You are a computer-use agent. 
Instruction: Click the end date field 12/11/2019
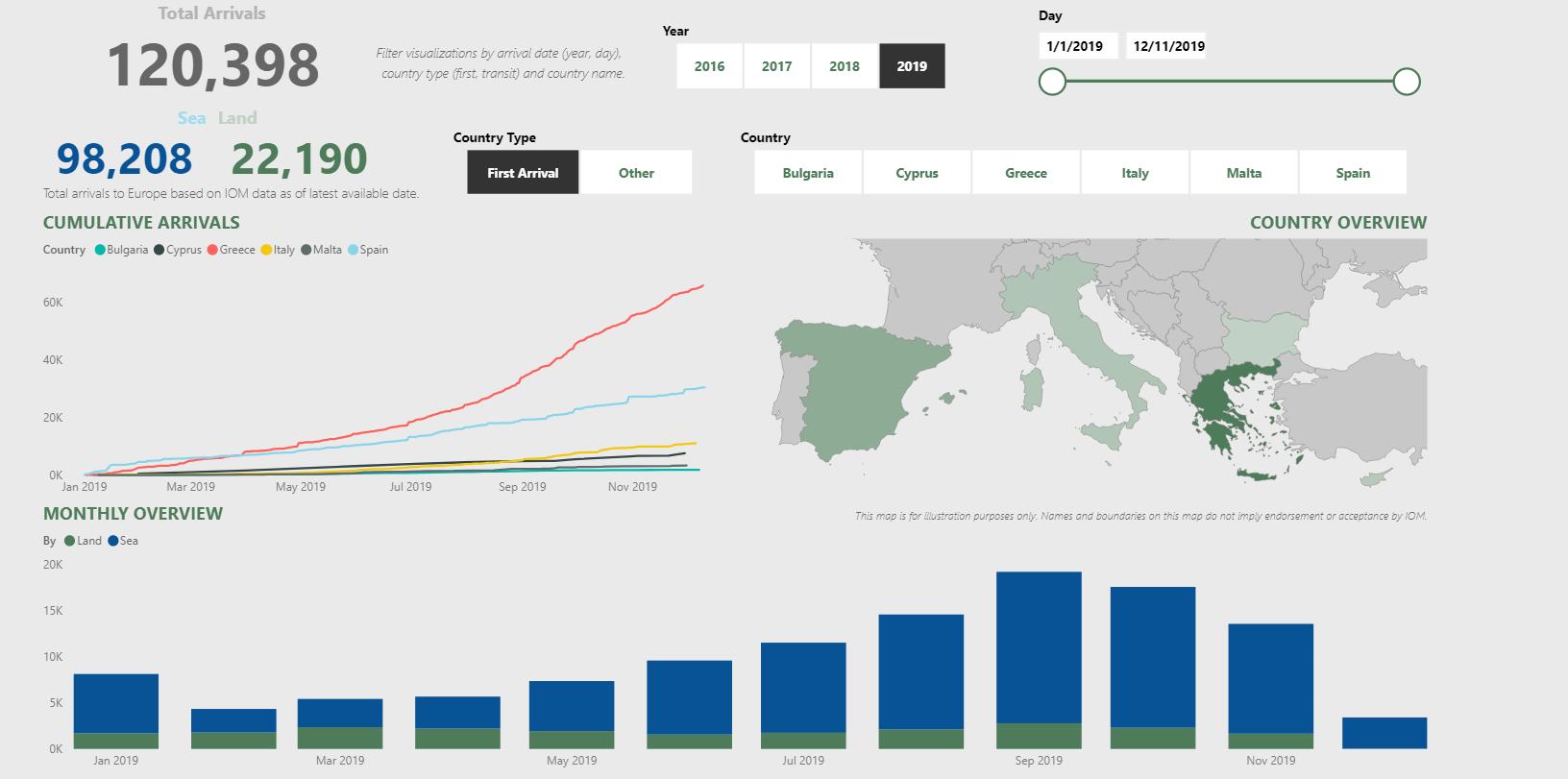click(x=1166, y=46)
